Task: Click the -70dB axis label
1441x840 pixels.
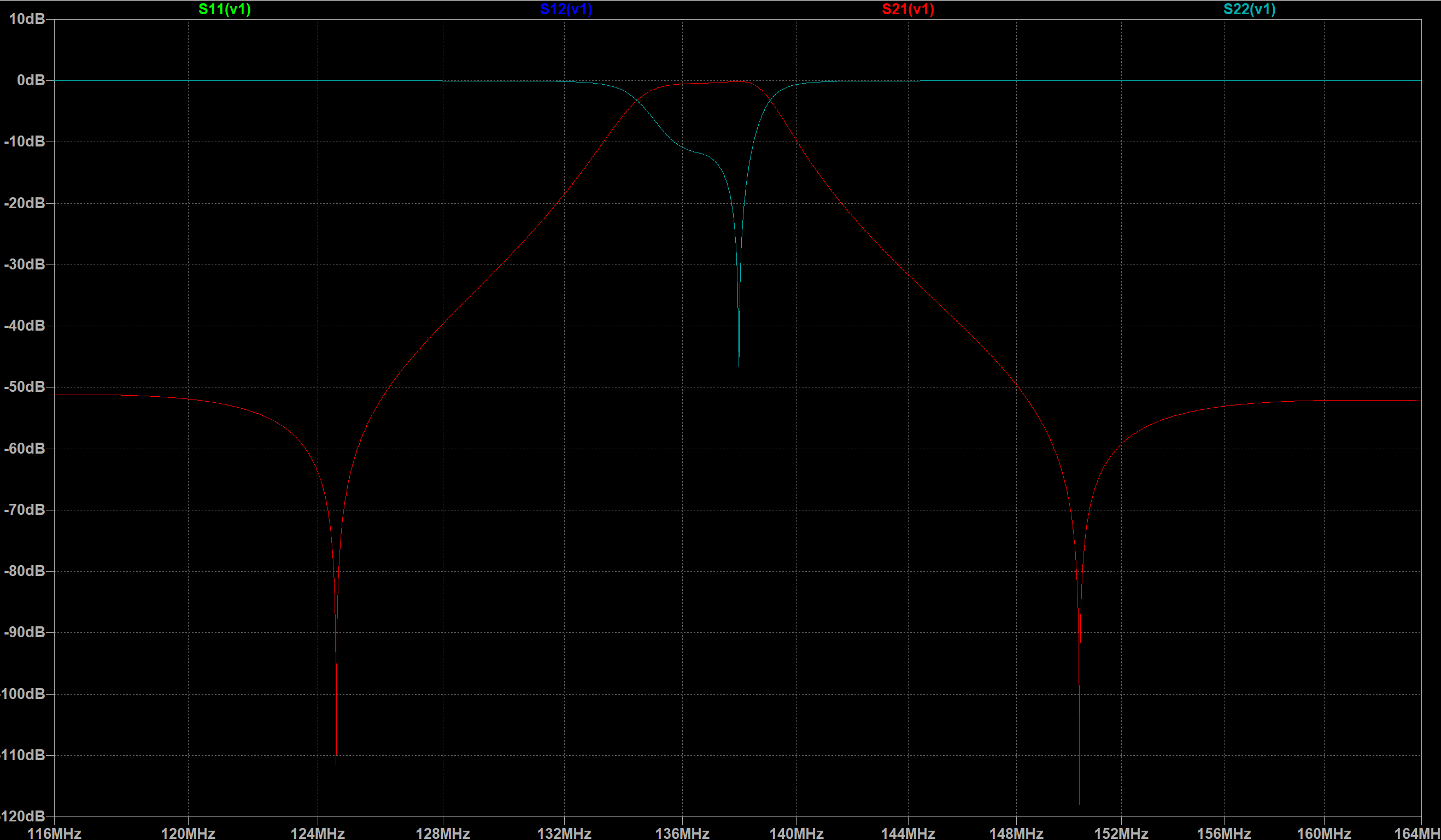Action: [25, 509]
